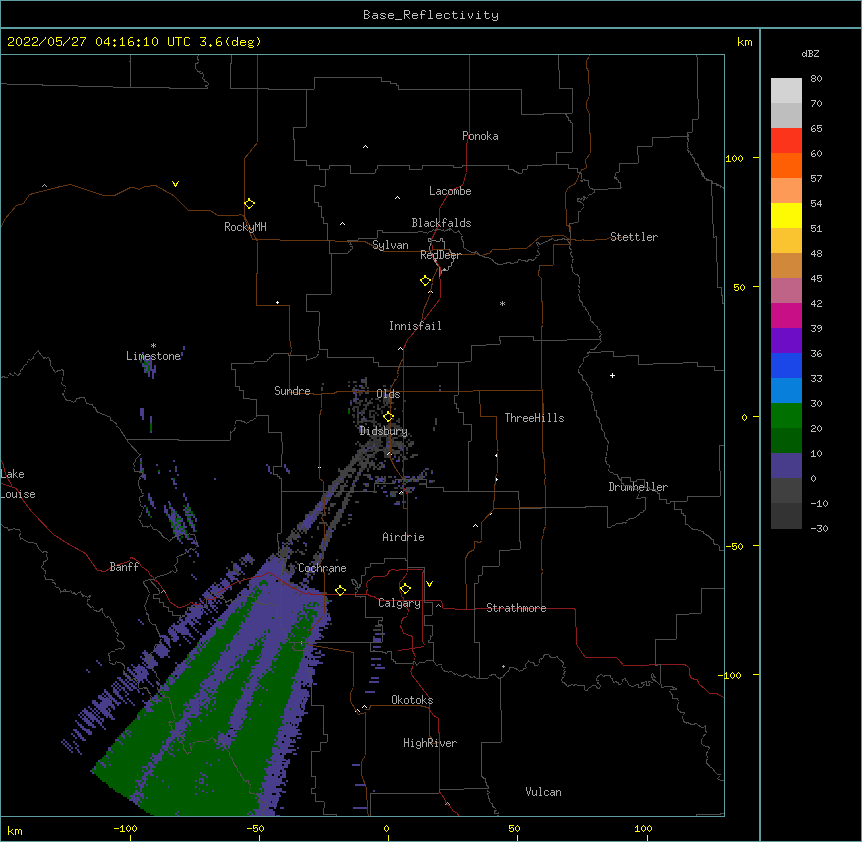Click the Strathmore city label
862x842 pixels.
click(x=516, y=608)
